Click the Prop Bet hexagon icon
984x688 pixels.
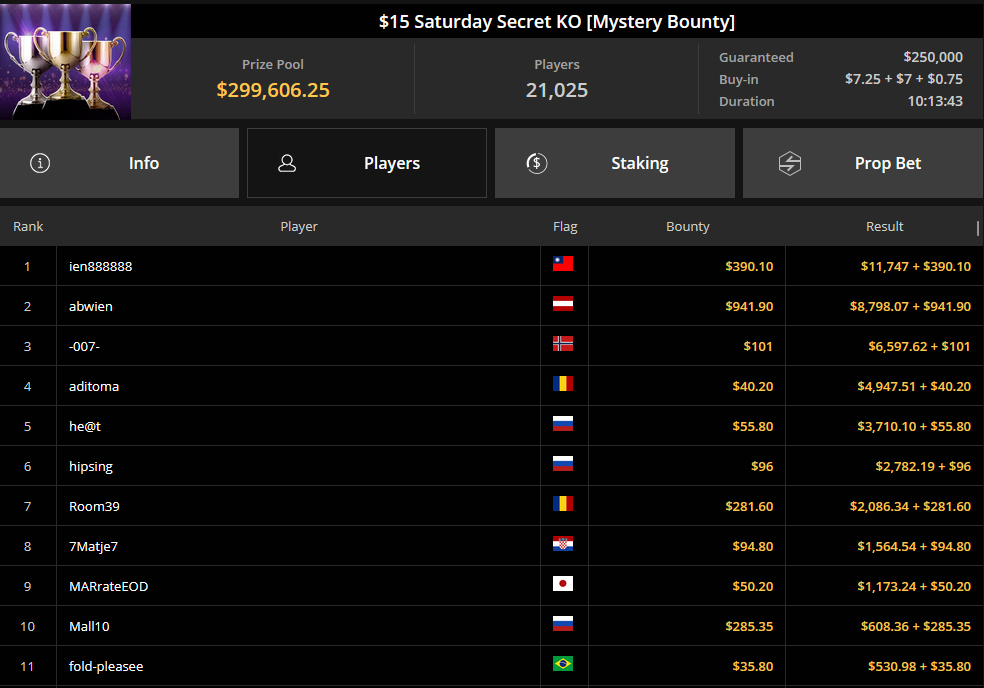(x=789, y=163)
